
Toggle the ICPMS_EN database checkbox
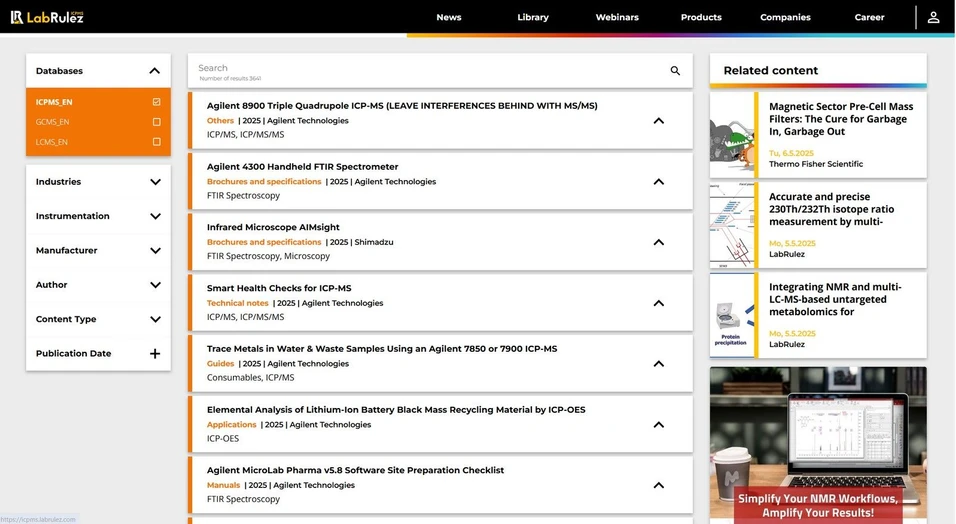pos(157,102)
